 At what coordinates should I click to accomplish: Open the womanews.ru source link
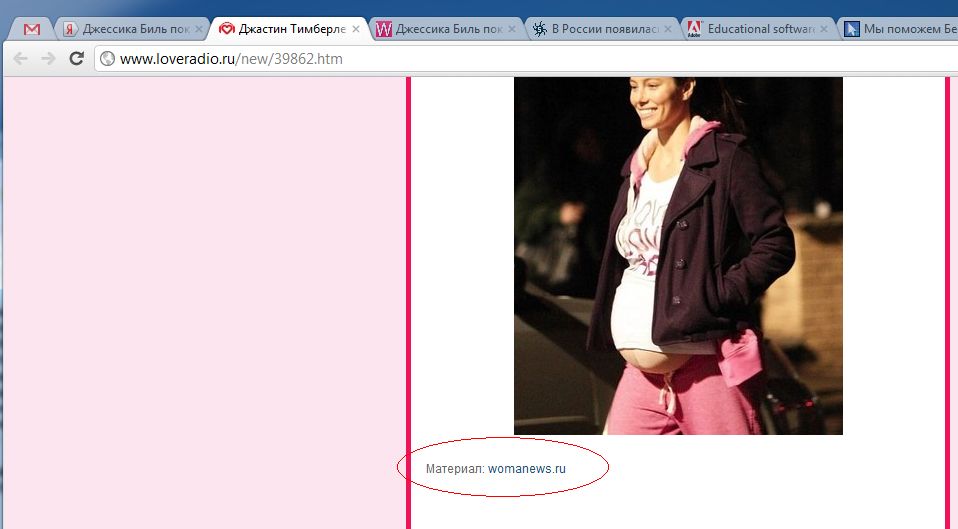[526, 468]
